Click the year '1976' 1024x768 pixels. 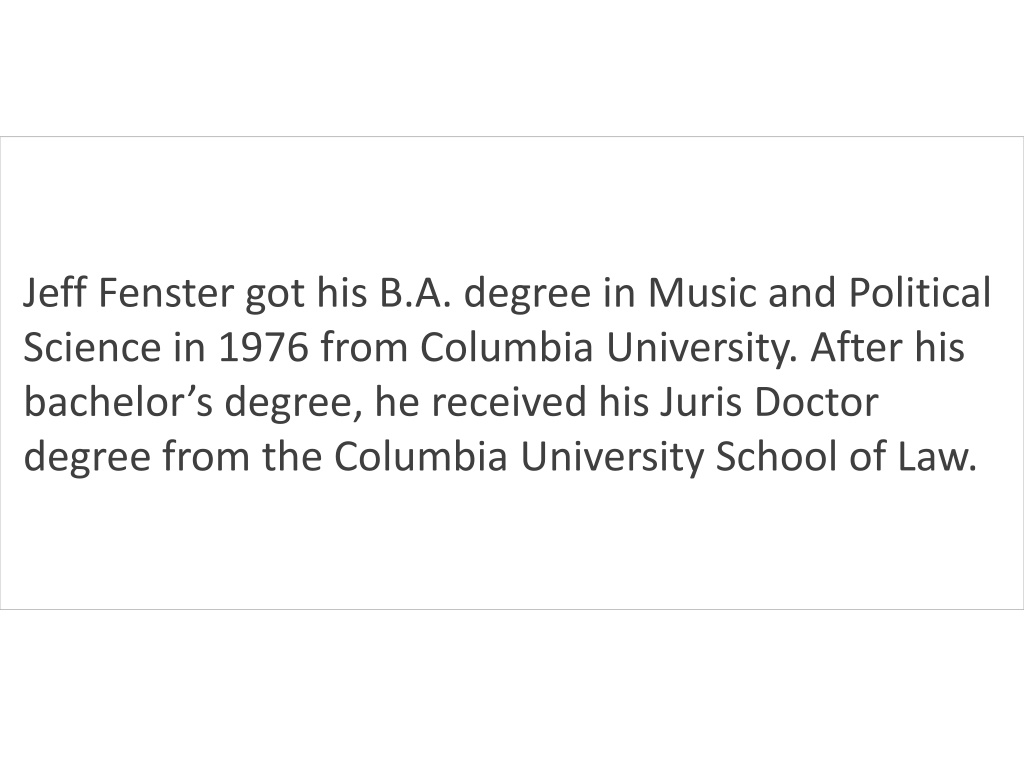point(263,347)
